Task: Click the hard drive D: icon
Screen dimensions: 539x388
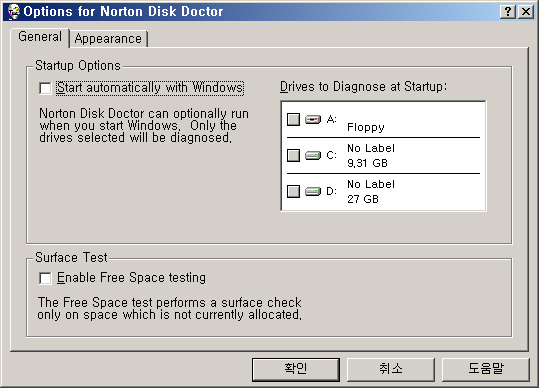Action: (x=313, y=191)
